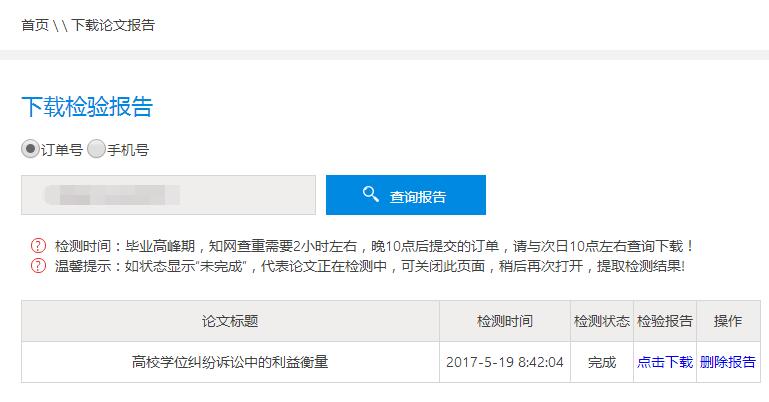Click the timestamp 2017-5-19 8:42:04

pos(505,362)
